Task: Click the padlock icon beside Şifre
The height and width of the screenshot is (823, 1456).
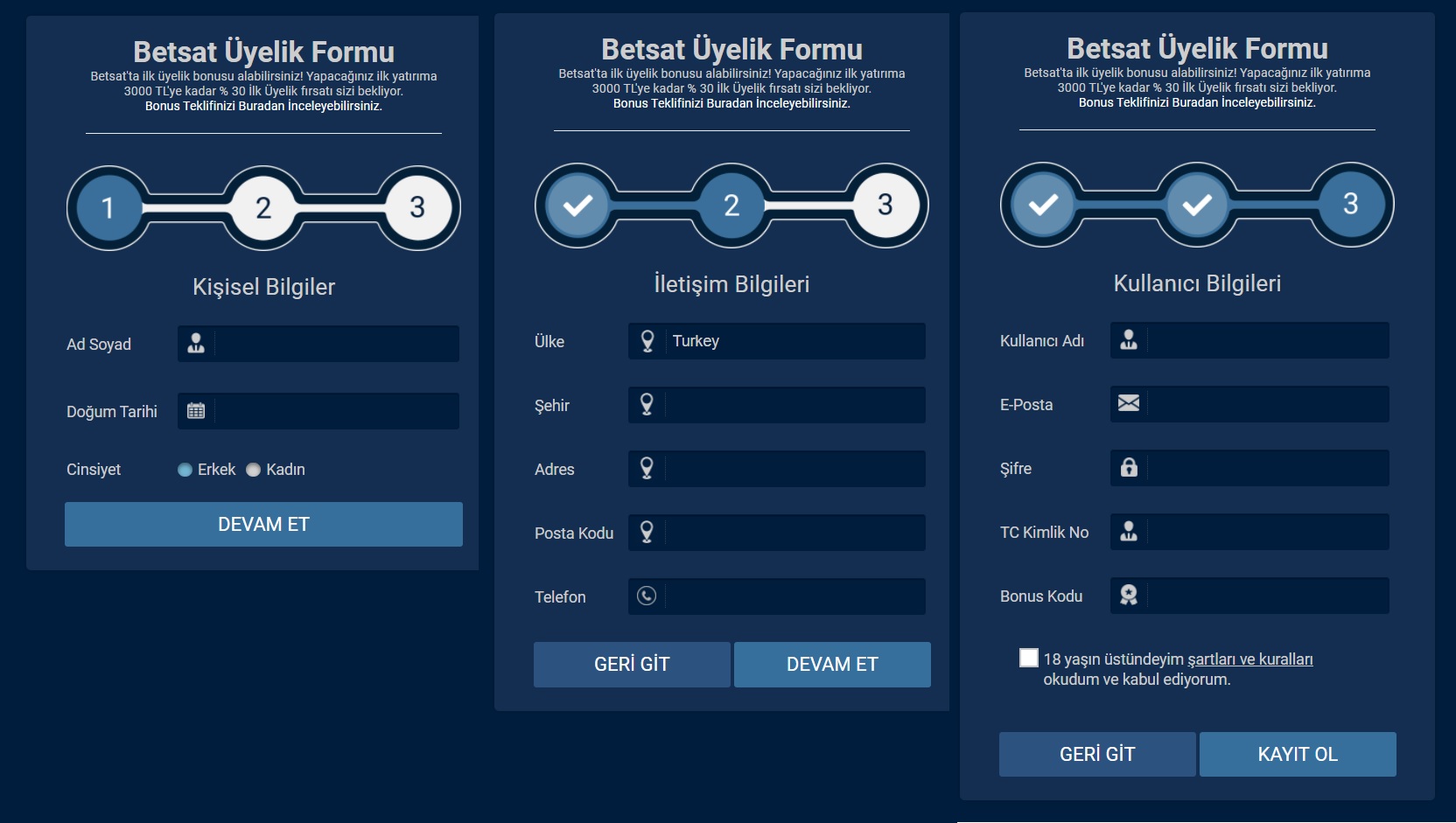Action: [1129, 467]
